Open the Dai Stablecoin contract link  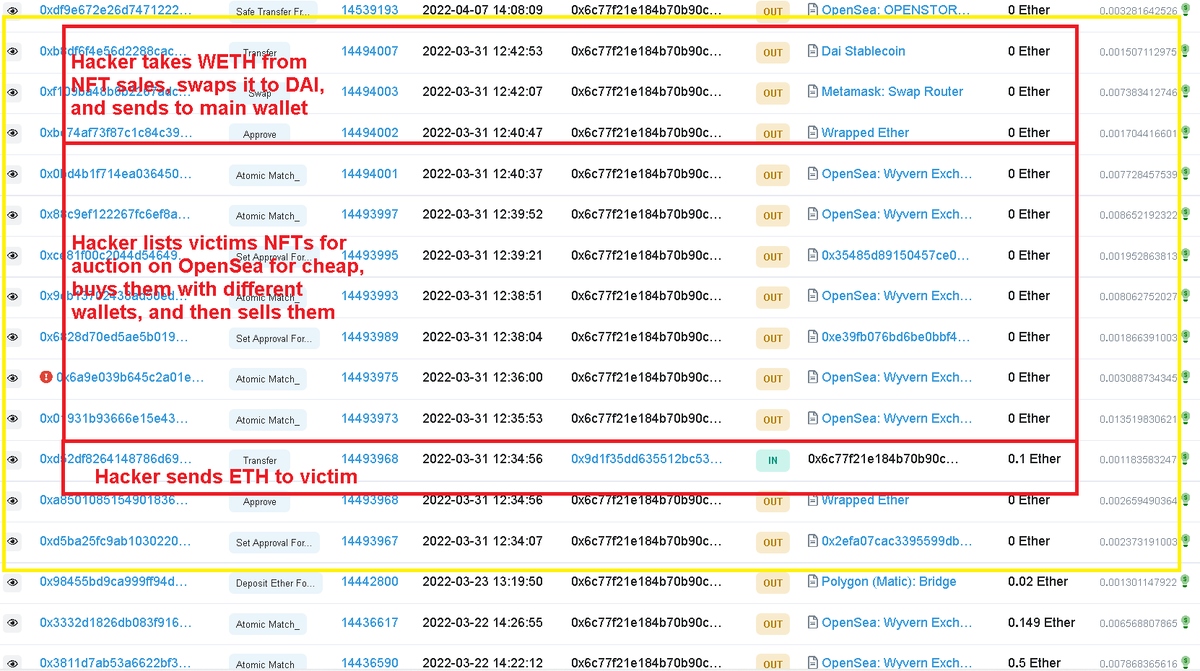pyautogui.click(x=864, y=51)
